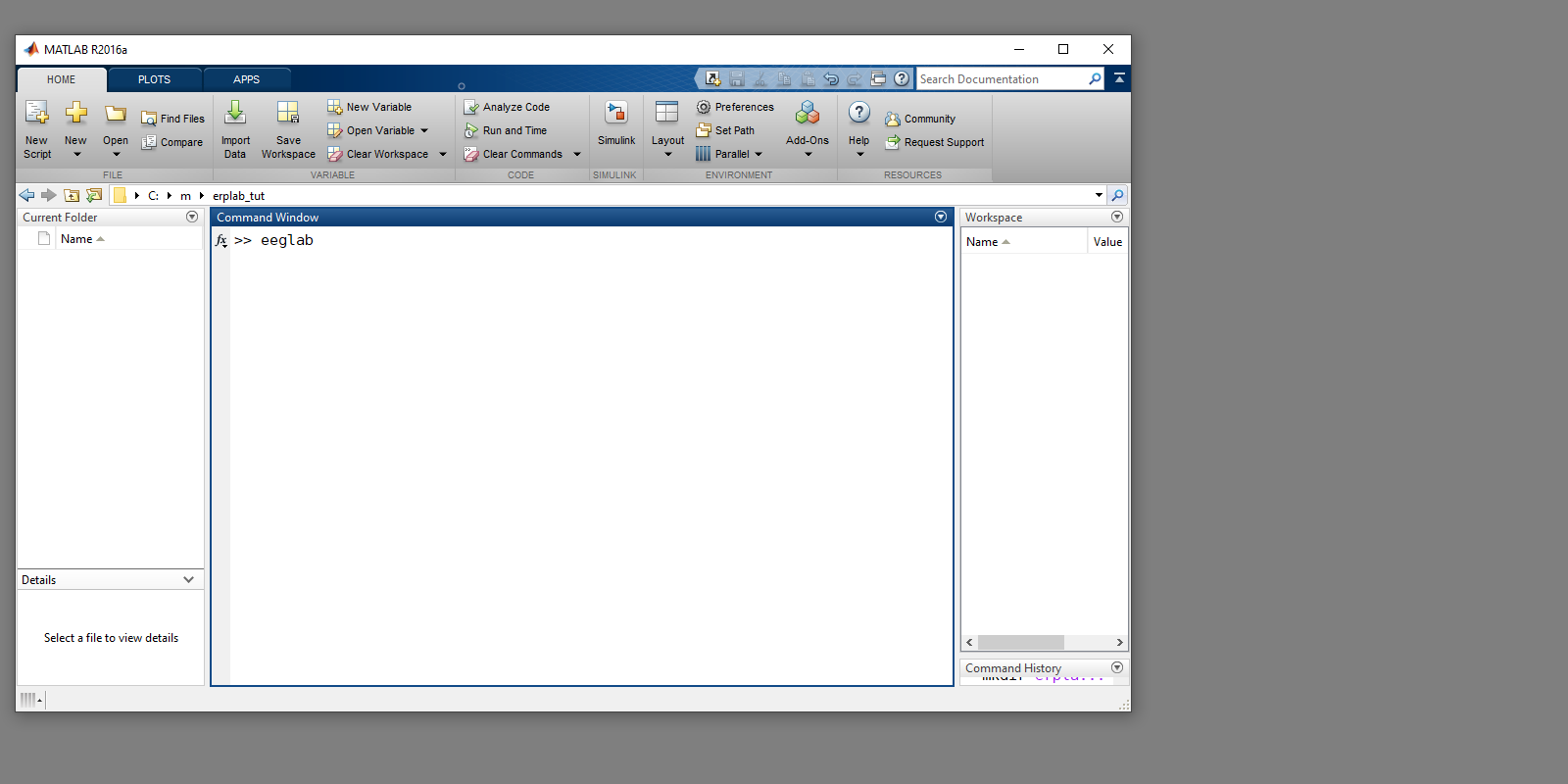Click the switch windows icon in quick access toolbar
The height and width of the screenshot is (784, 1568).
[878, 79]
